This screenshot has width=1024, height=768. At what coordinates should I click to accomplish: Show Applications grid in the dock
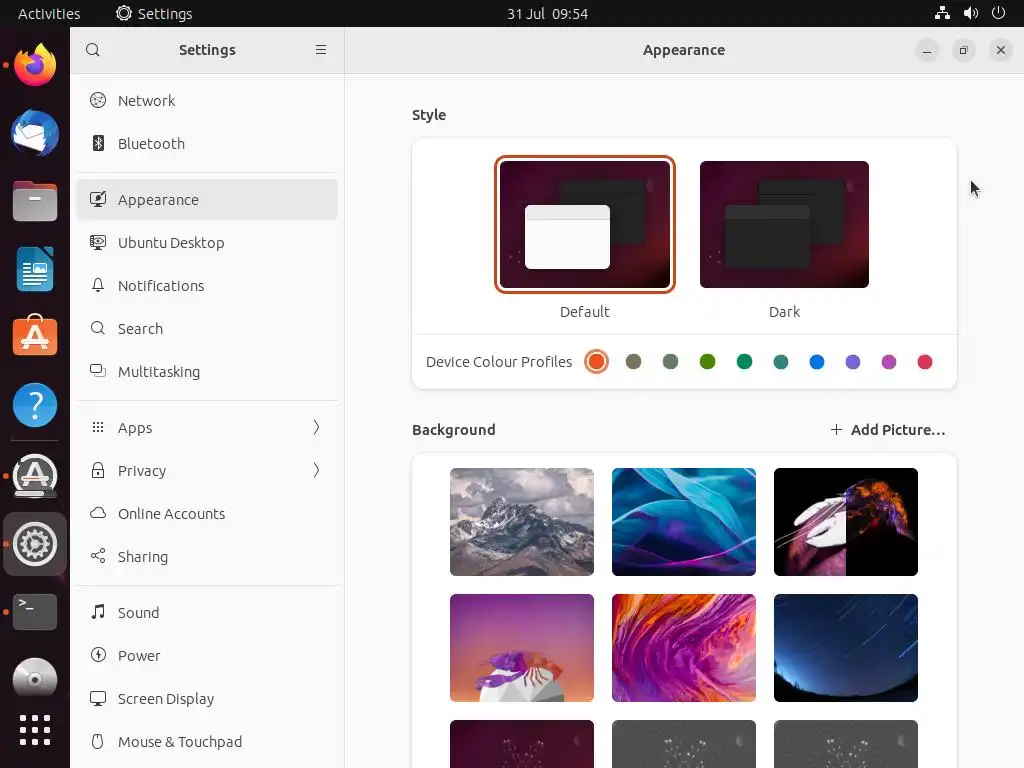coord(35,730)
